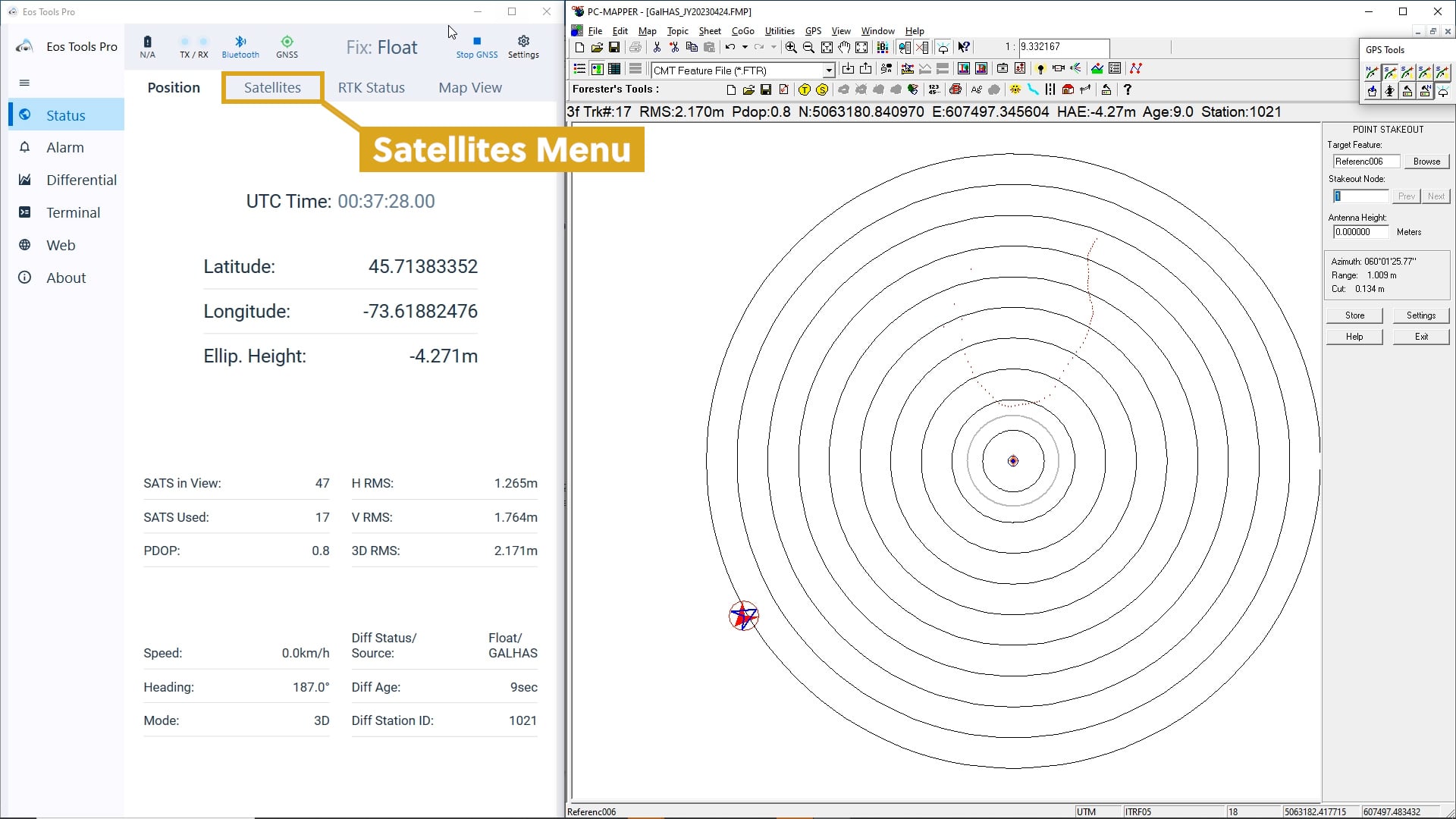Screen dimensions: 1456x819
Task: Open PC-MAPPER File menu
Action: click(x=595, y=31)
